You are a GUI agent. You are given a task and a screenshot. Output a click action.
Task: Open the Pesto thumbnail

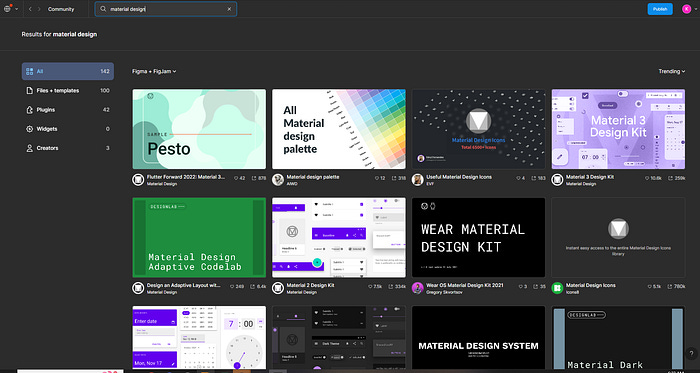click(199, 129)
